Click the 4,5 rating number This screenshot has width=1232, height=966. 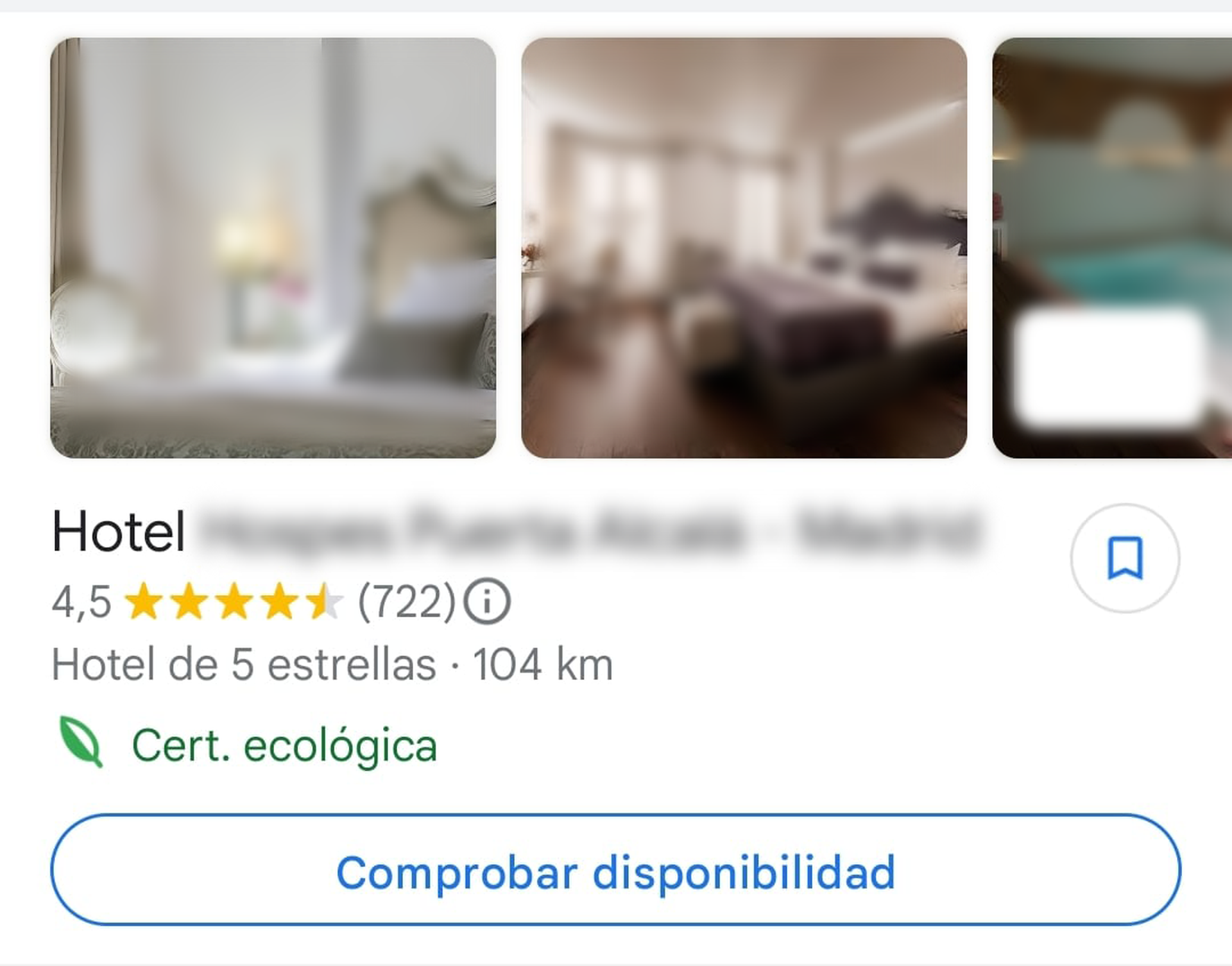point(81,602)
